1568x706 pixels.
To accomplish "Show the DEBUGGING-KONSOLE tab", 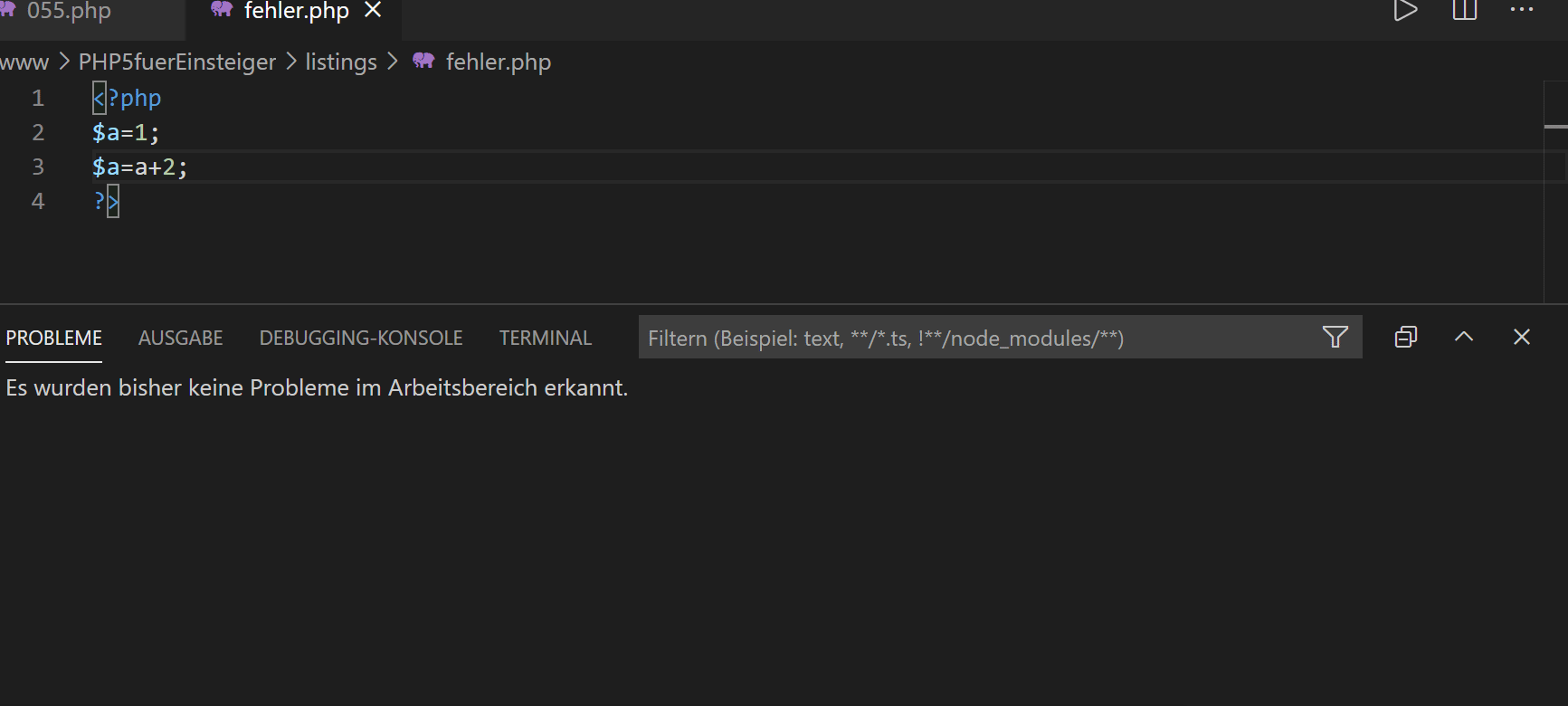I will pos(361,338).
